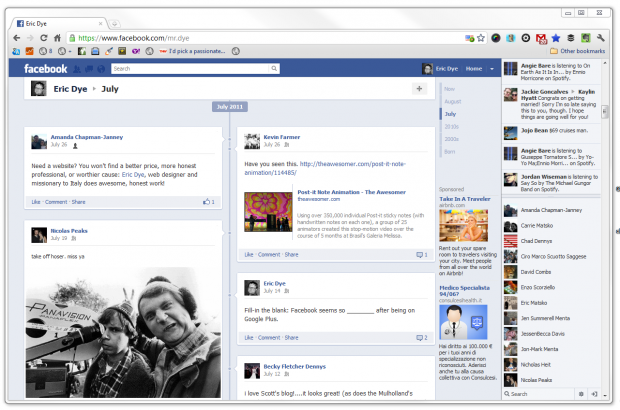
Task: Open Jordan Wiseman's Spotify ticker story
Action: point(552,183)
